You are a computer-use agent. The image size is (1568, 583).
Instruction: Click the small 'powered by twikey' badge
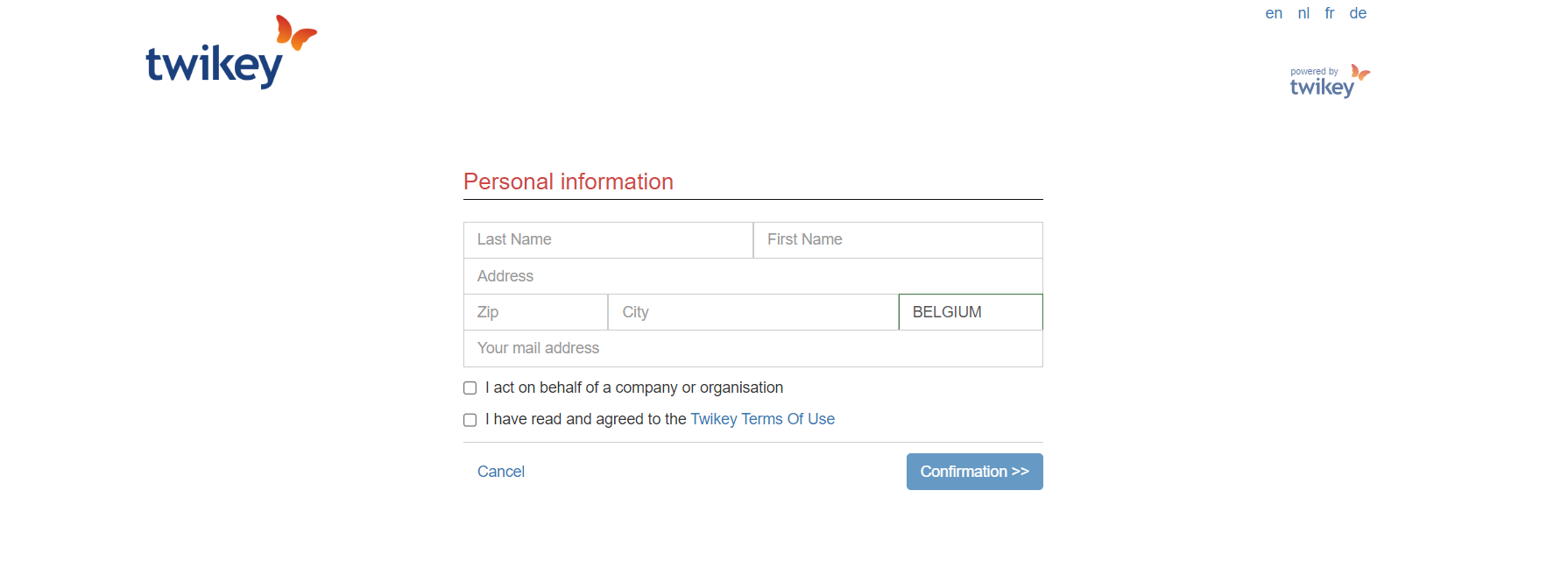(1329, 82)
